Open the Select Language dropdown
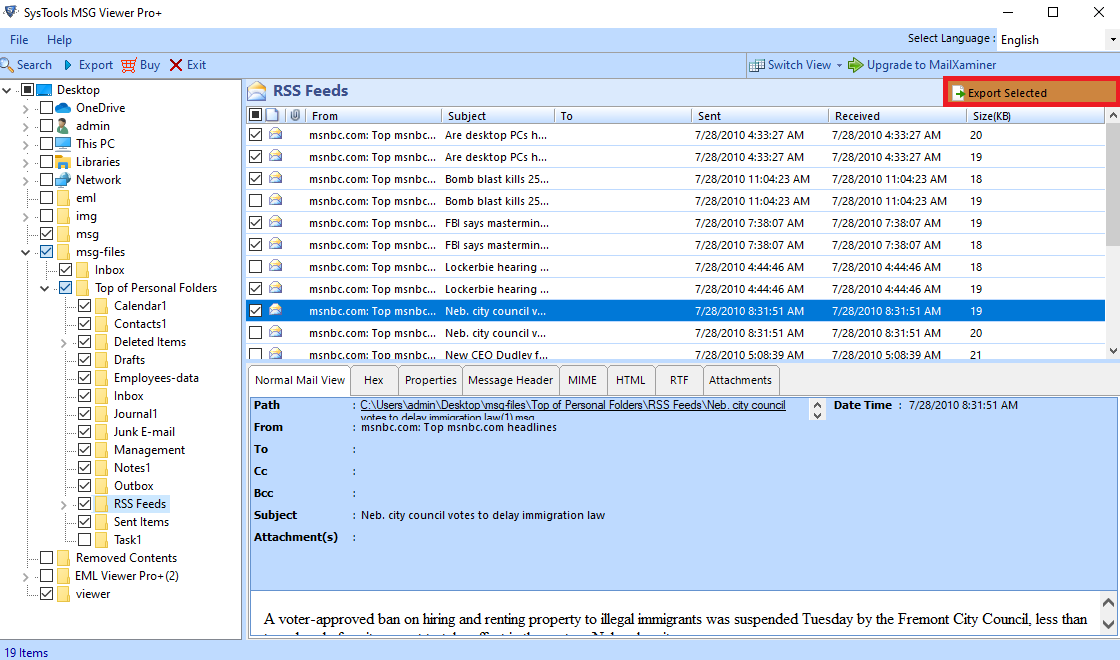1120x660 pixels. tap(1112, 39)
